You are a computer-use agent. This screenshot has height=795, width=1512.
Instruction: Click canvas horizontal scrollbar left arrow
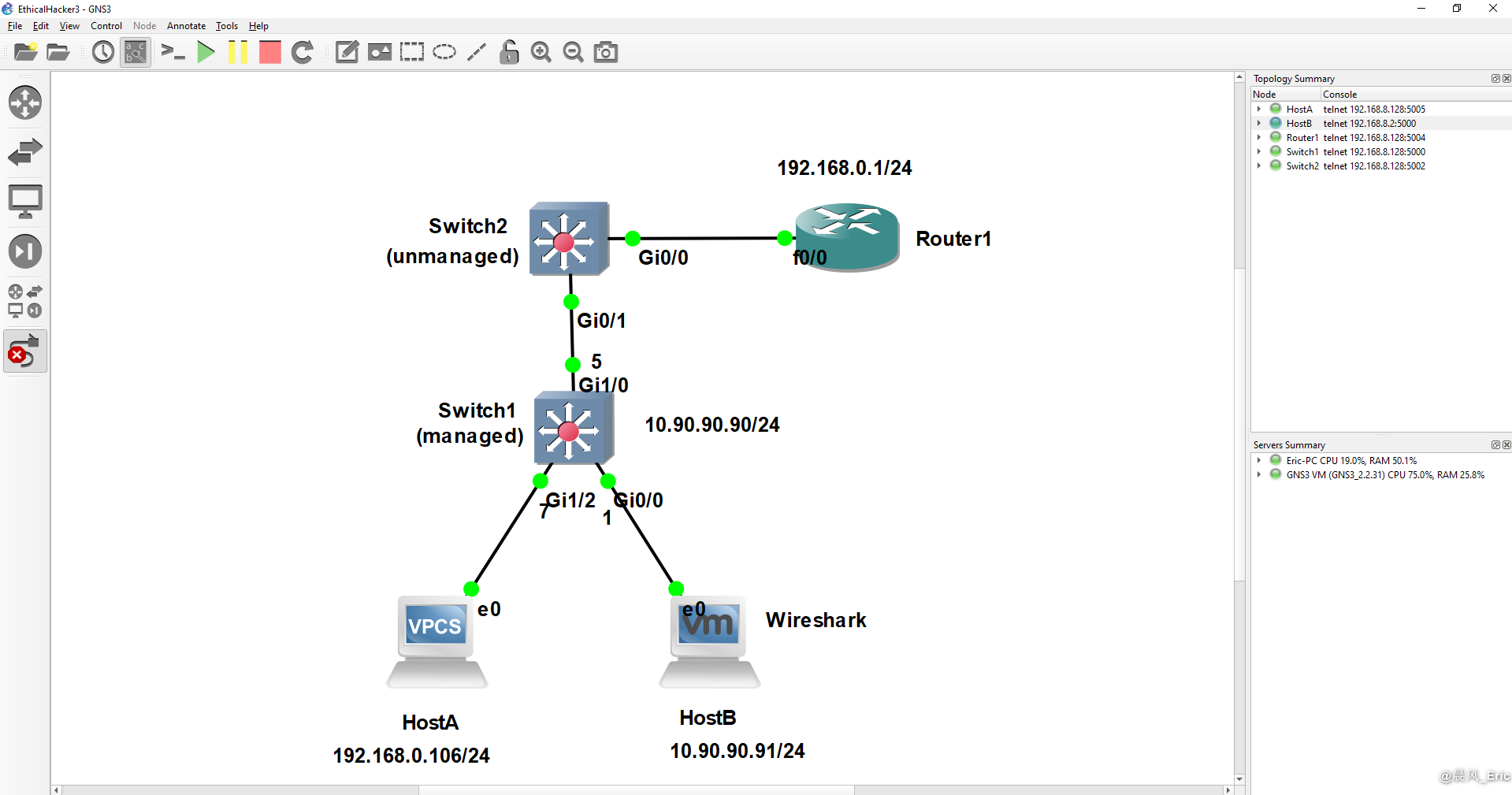(x=56, y=789)
